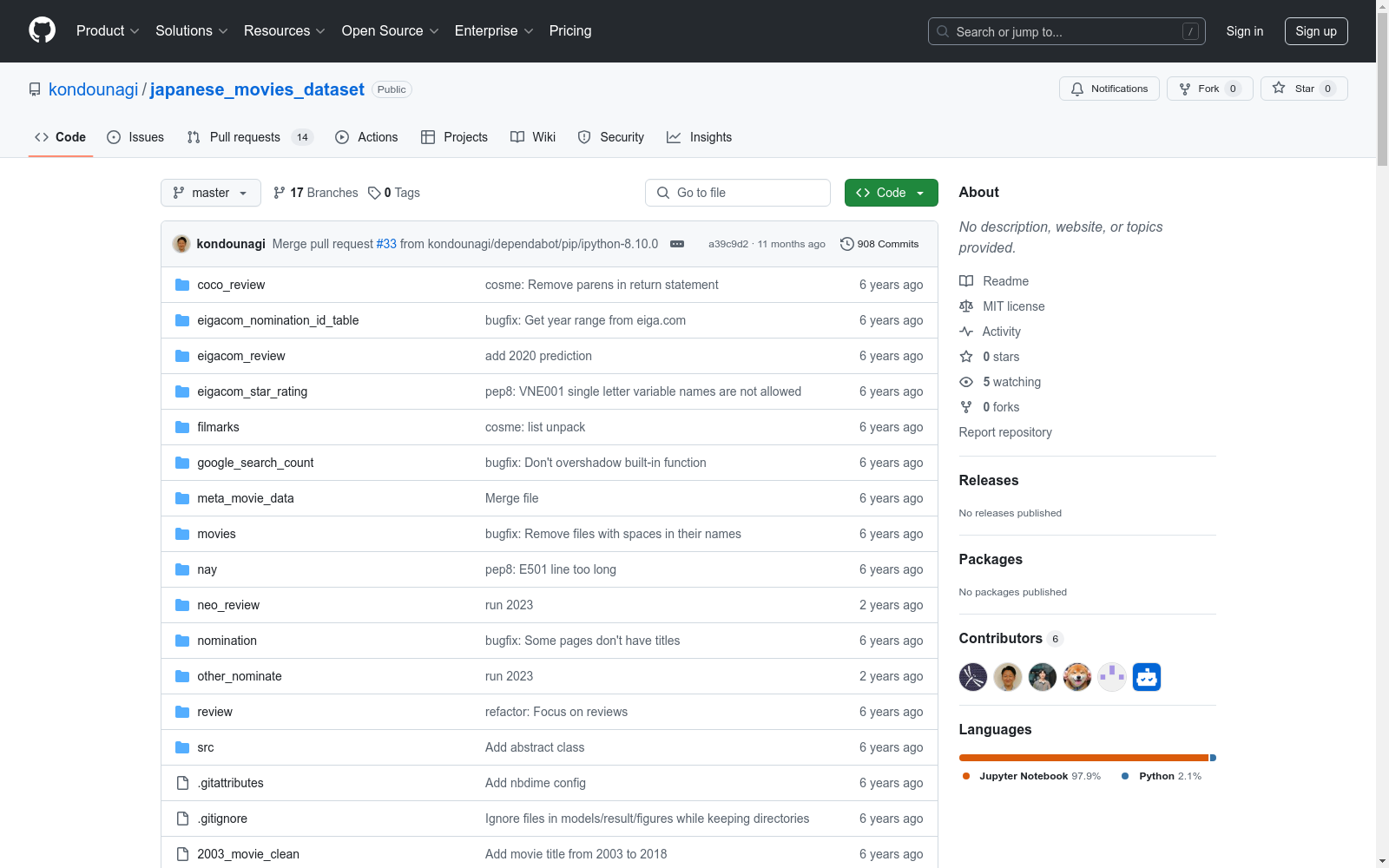Expand the Solutions menu

[192, 30]
